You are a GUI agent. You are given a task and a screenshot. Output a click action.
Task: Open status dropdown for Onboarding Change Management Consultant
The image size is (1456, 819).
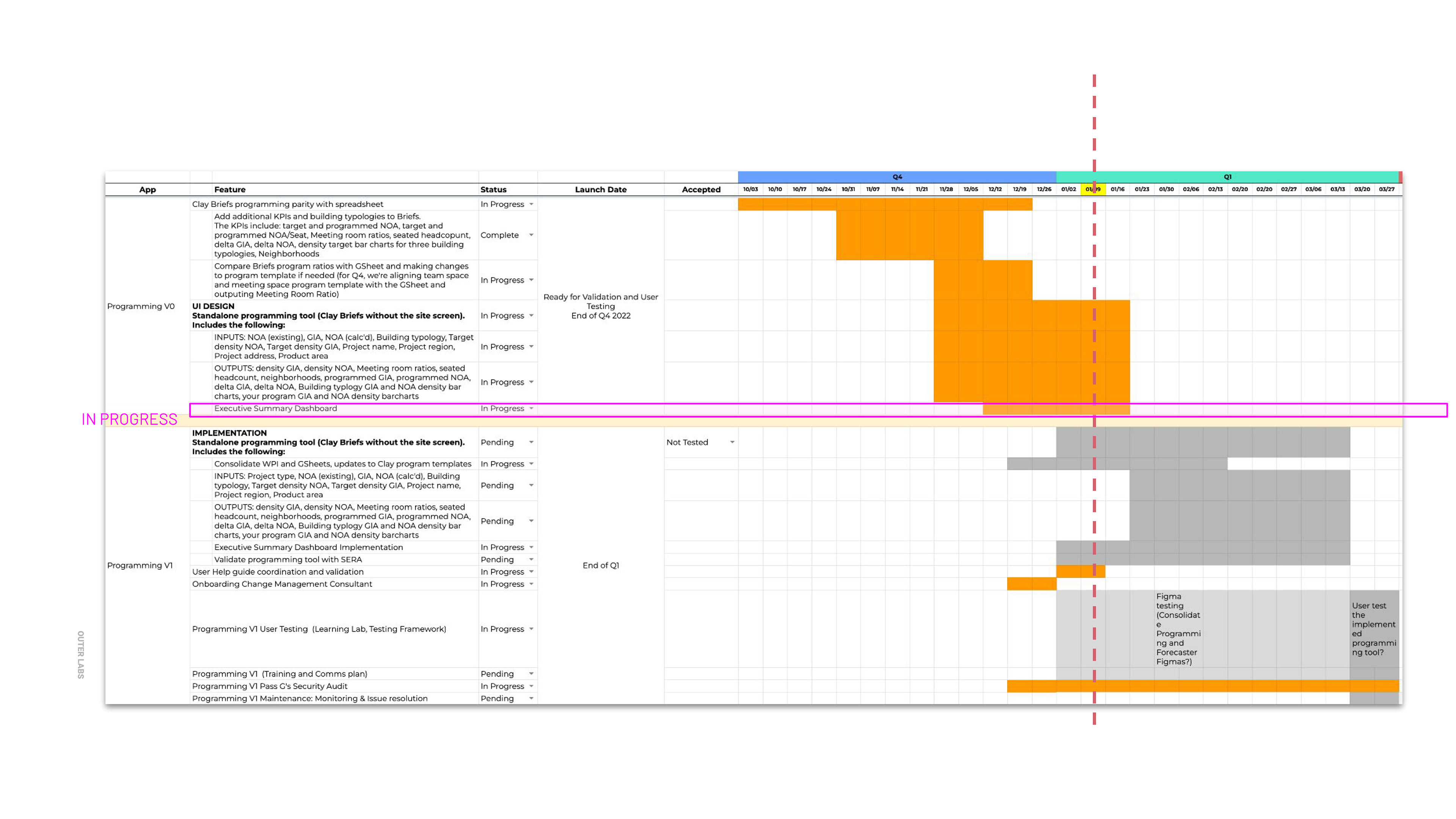coord(531,584)
